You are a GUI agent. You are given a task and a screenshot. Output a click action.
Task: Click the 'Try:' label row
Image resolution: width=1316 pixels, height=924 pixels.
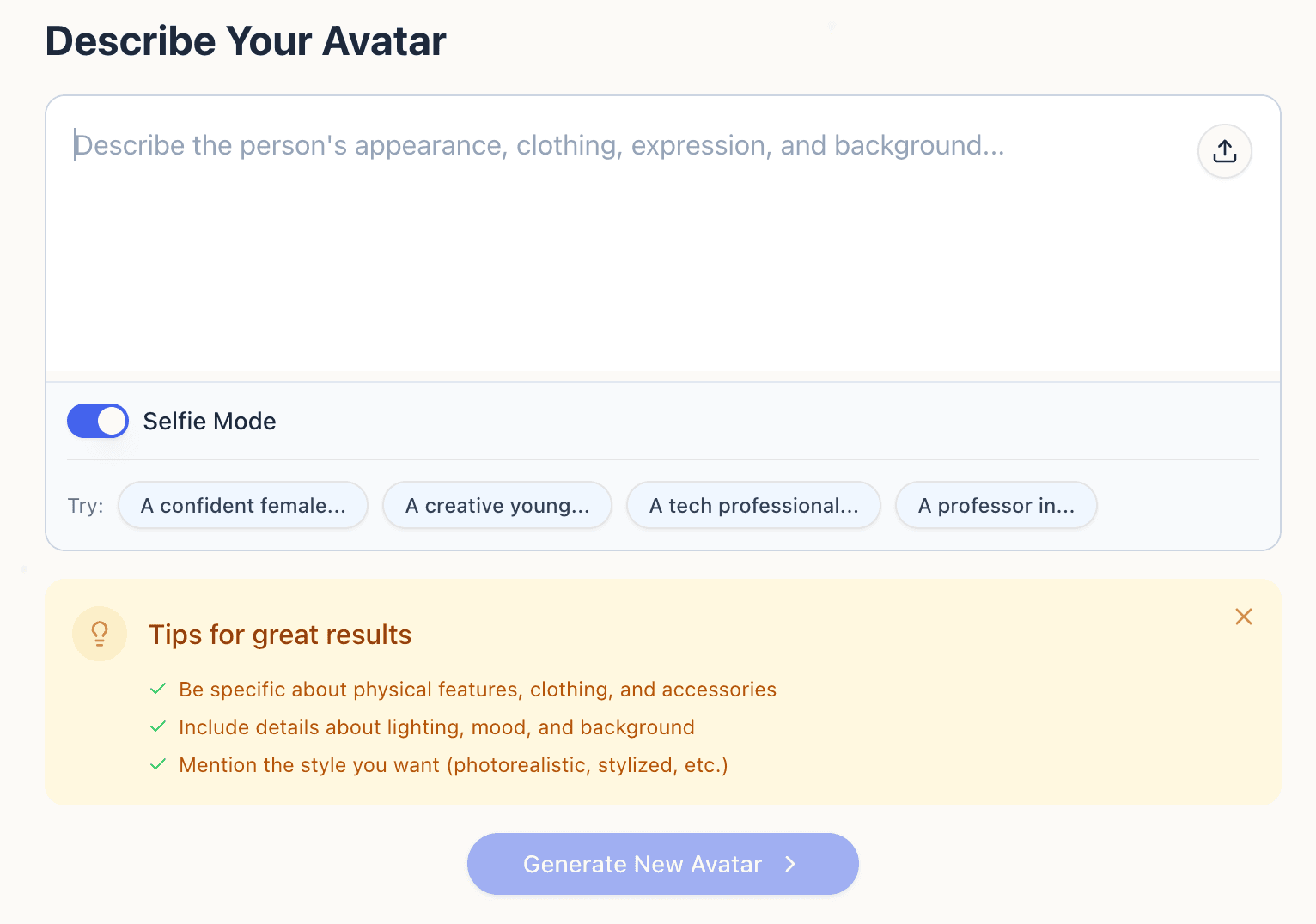(x=85, y=506)
